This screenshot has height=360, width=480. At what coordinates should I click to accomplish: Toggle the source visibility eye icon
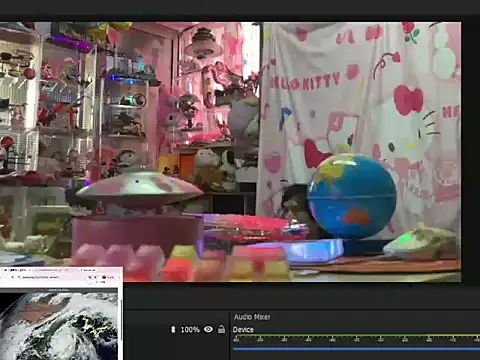[208, 329]
